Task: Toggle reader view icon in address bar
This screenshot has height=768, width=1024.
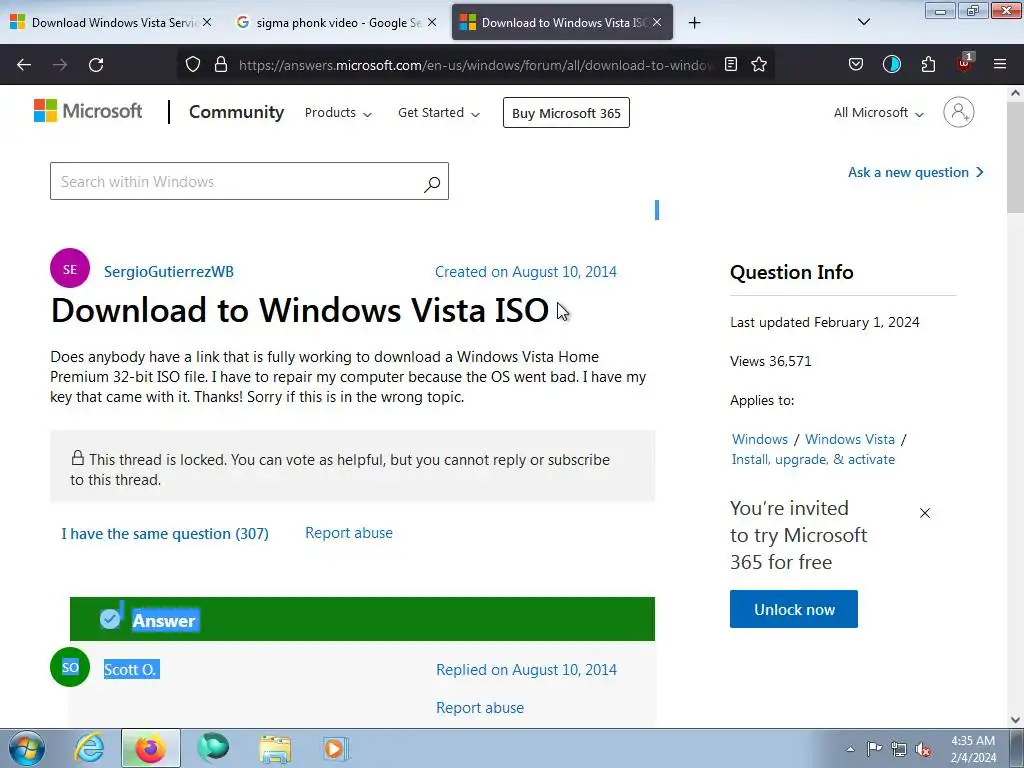Action: [x=731, y=65]
